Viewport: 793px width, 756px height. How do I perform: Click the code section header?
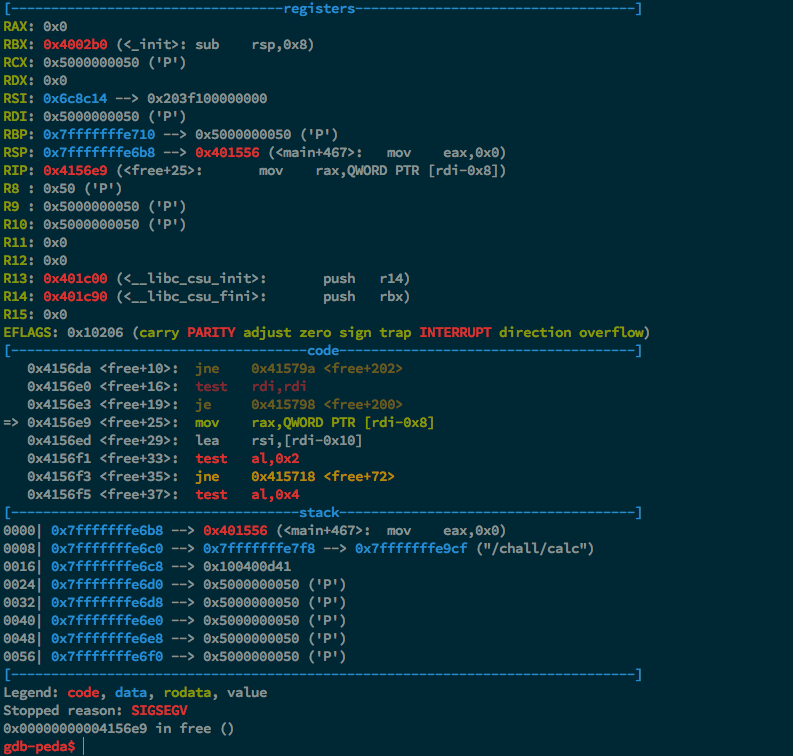pos(323,350)
